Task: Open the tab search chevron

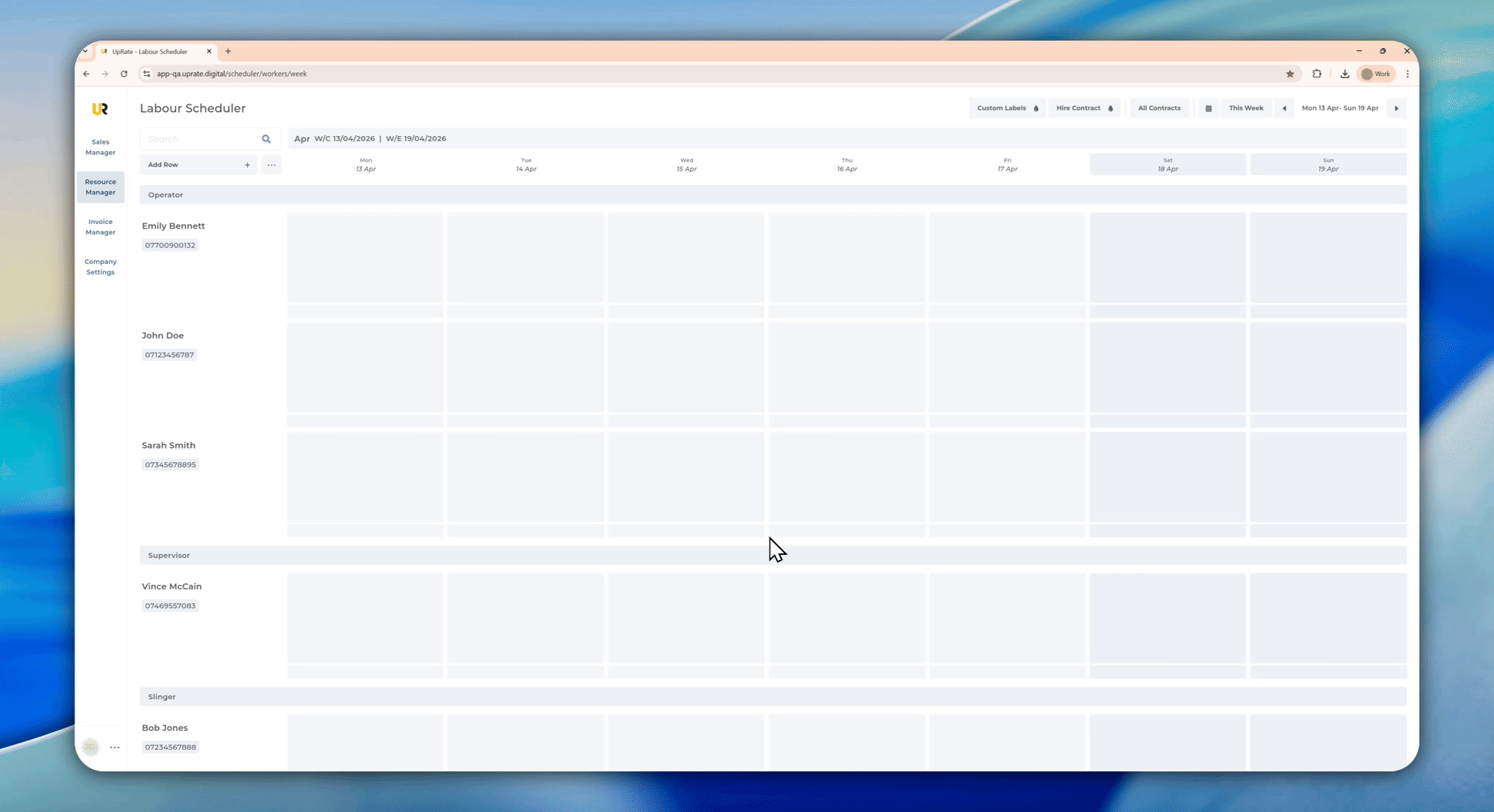Action: [x=85, y=51]
